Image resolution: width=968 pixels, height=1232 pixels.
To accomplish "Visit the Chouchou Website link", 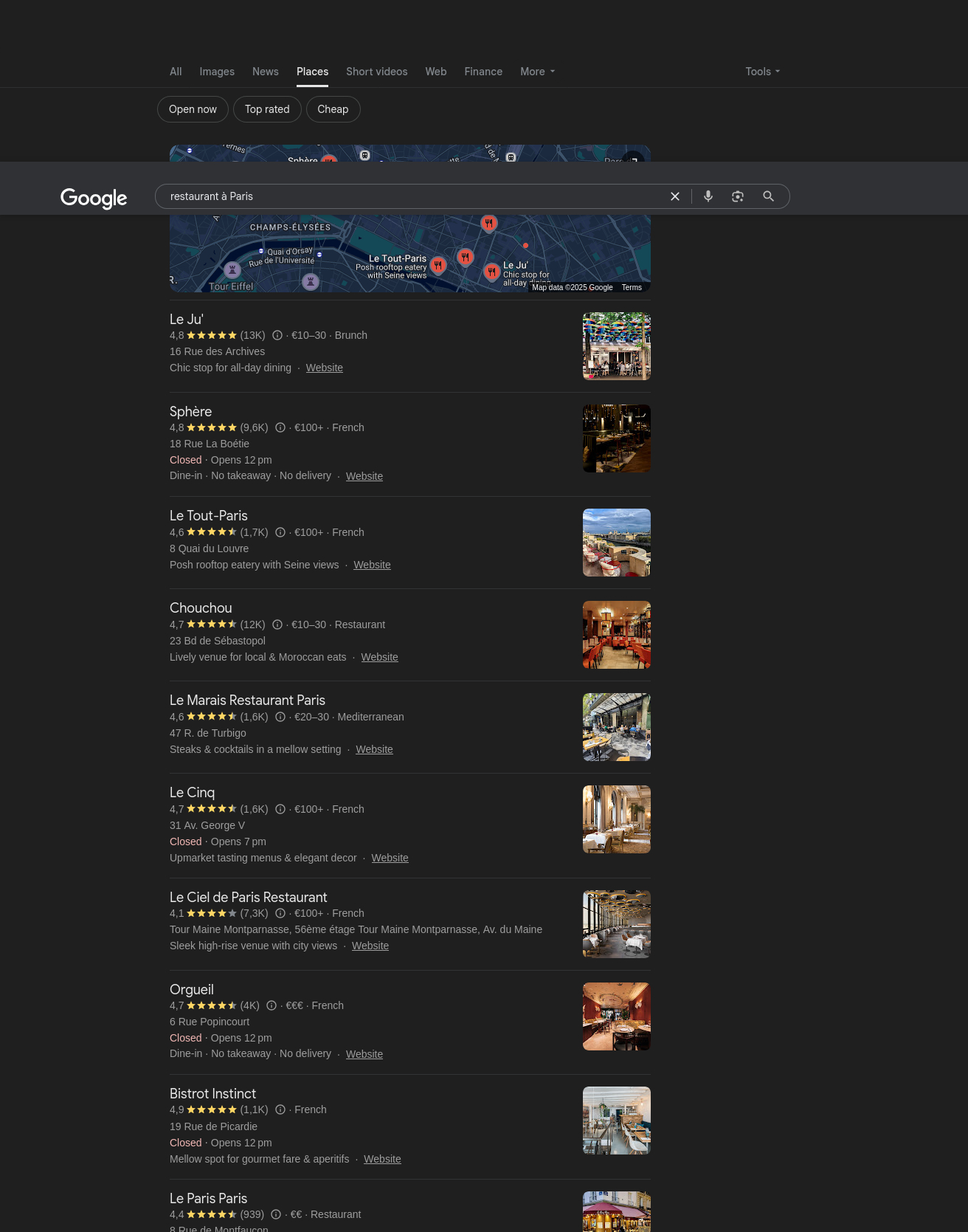I will (379, 657).
